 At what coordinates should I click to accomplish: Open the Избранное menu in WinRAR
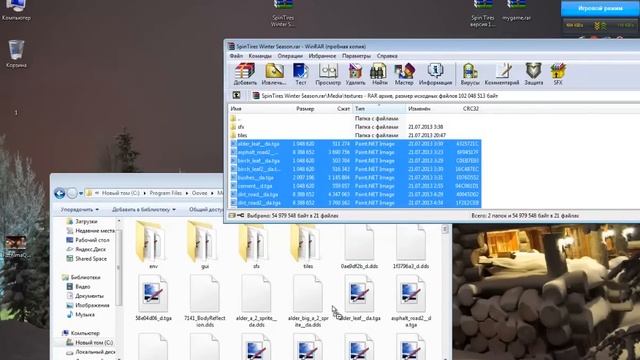(322, 56)
